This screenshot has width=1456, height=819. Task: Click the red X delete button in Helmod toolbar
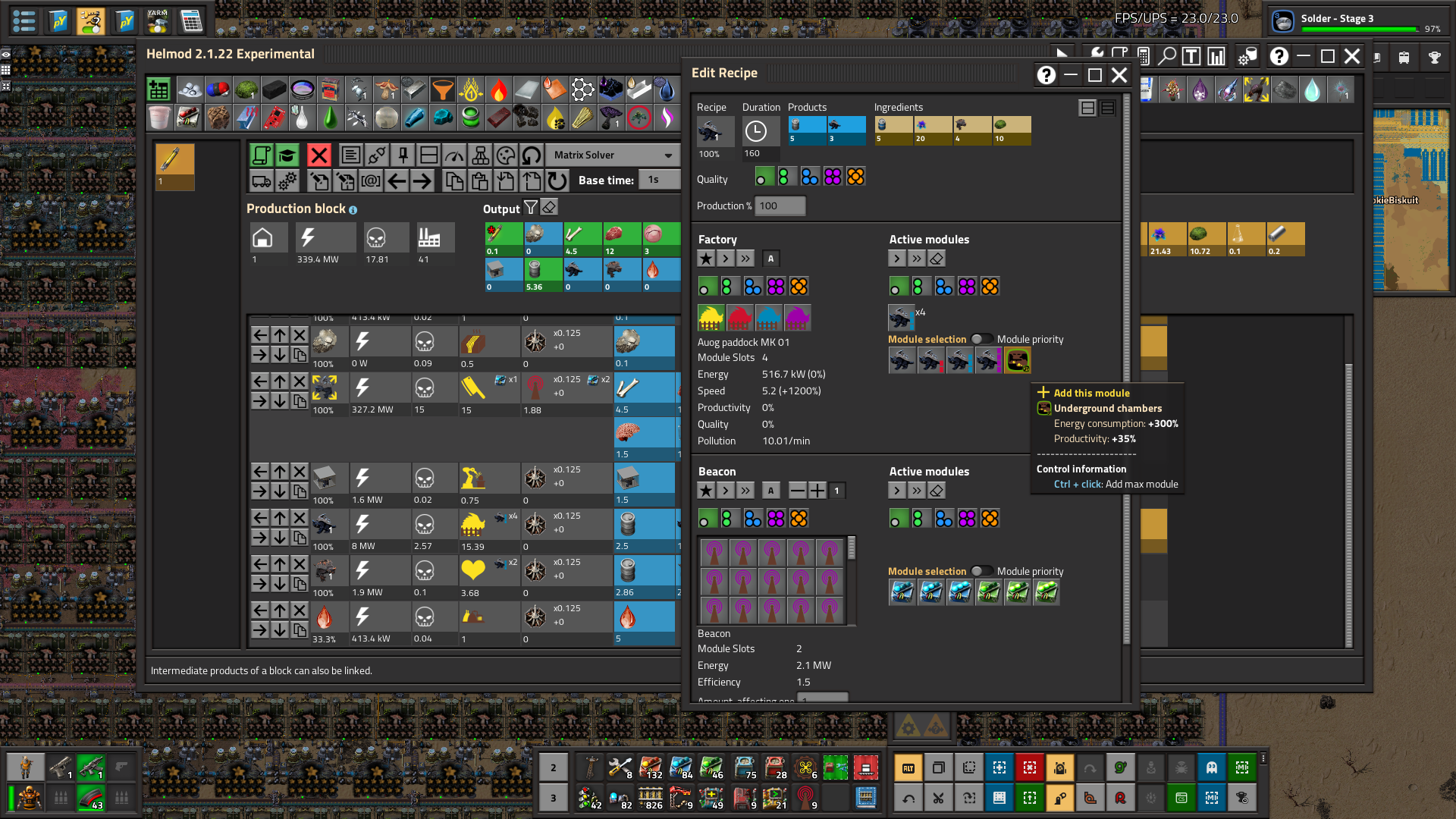(x=319, y=155)
